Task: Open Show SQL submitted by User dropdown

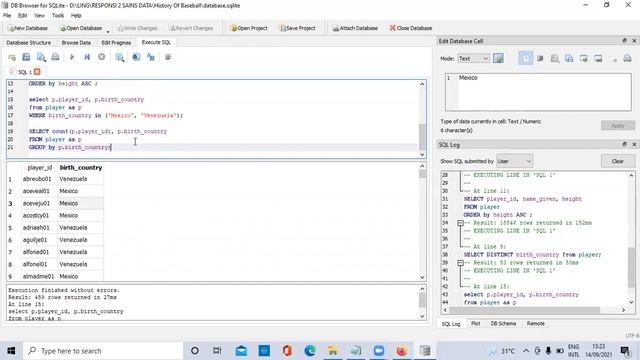Action: 514,161
